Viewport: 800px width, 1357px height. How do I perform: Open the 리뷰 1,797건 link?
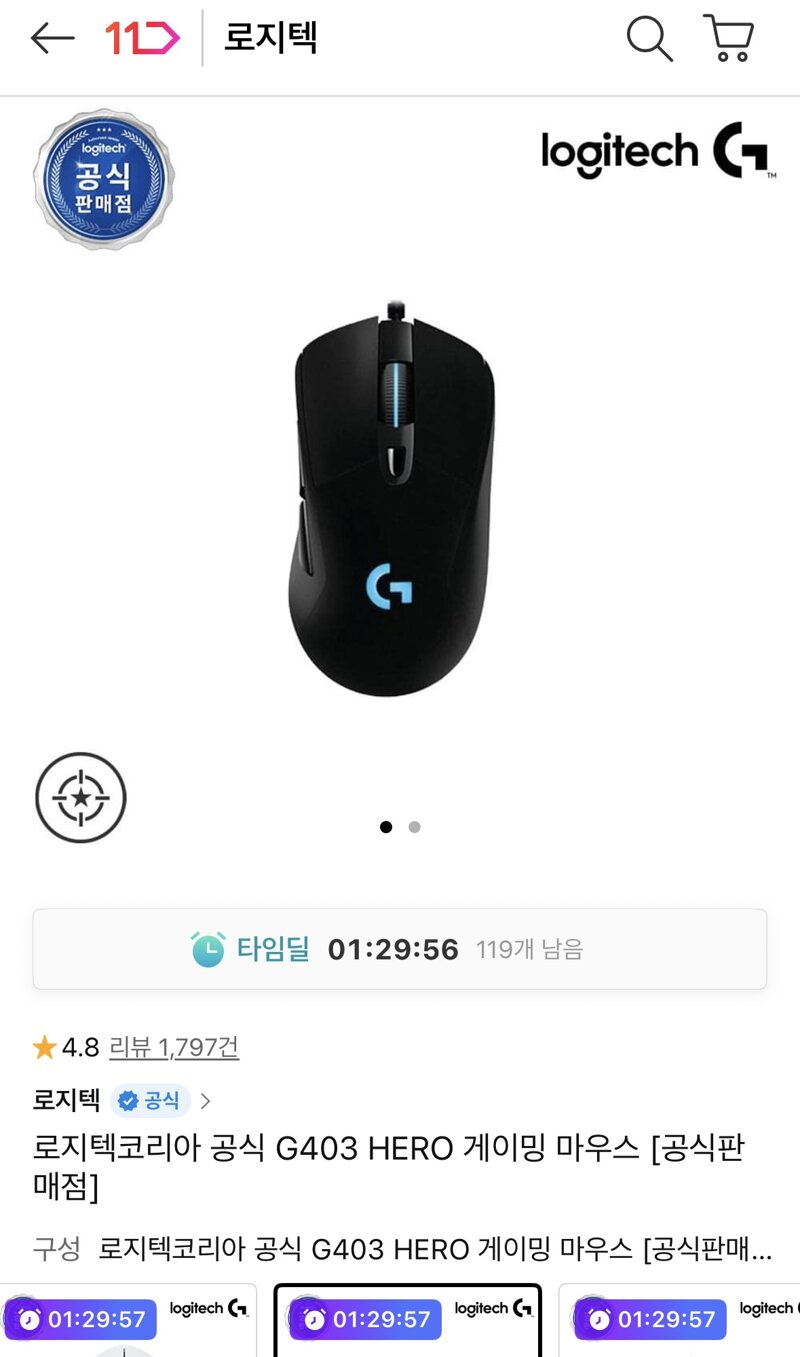click(174, 1047)
